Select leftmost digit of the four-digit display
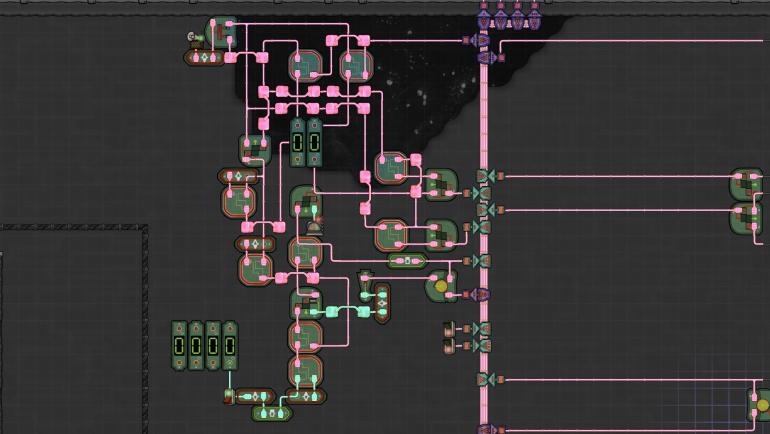770x434 pixels. pos(179,346)
